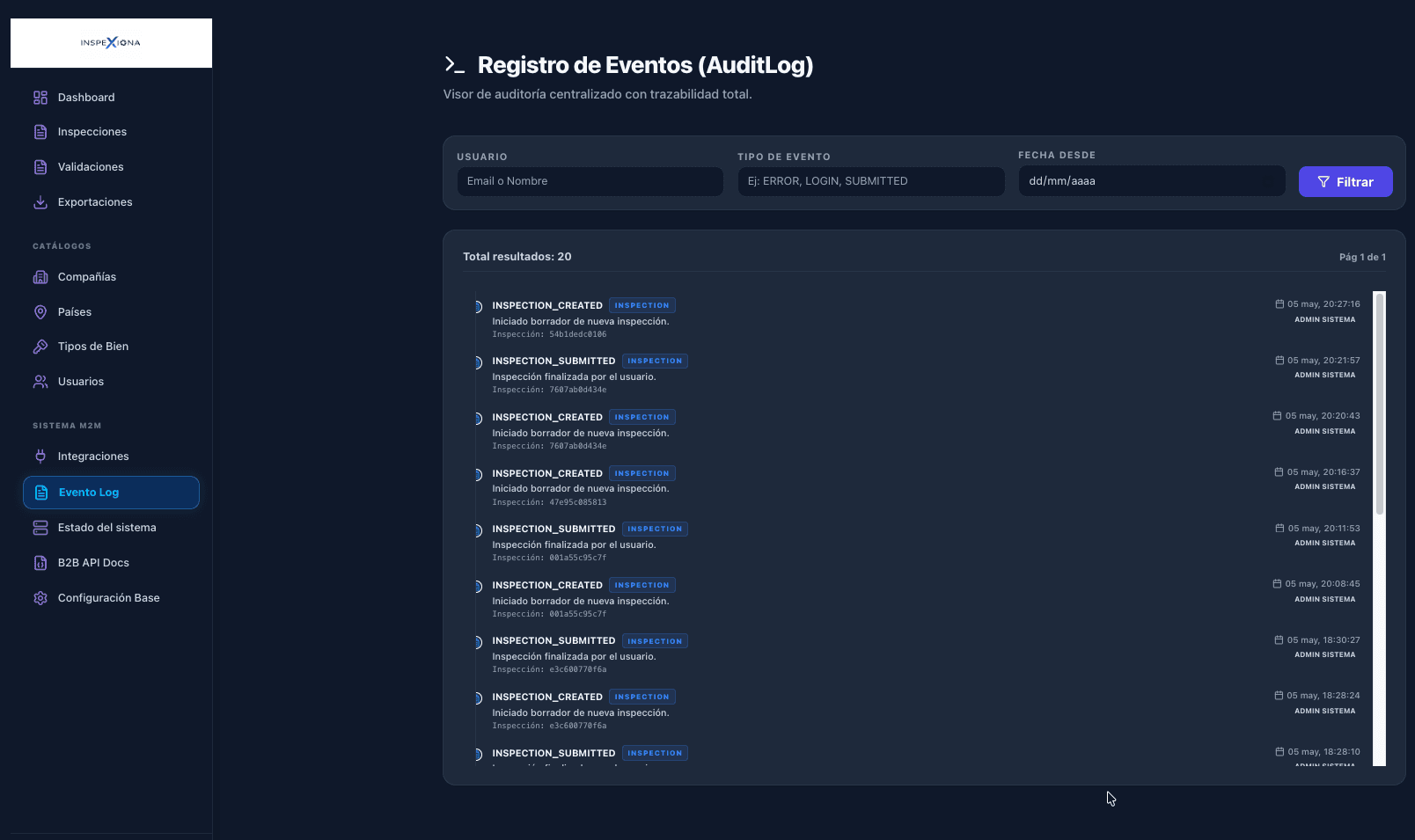Click timeline dot of event at 20:21:57
Image resolution: width=1415 pixels, height=840 pixels.
478,362
